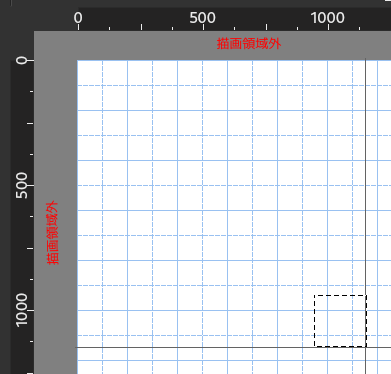Click the top edge of the dashed selection rectangle
The height and width of the screenshot is (374, 391).
point(340,295)
